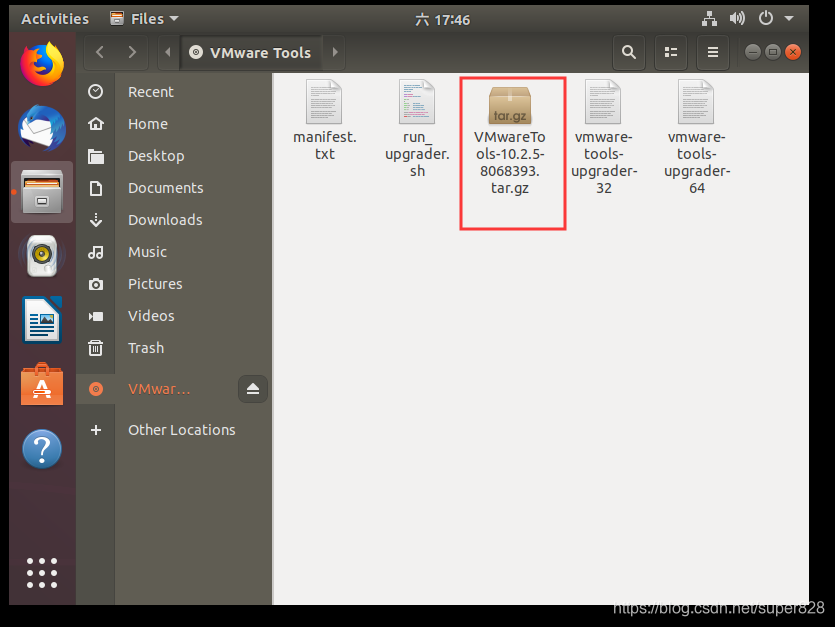Maximize the Files window
This screenshot has width=835, height=627.
pyautogui.click(x=773, y=52)
